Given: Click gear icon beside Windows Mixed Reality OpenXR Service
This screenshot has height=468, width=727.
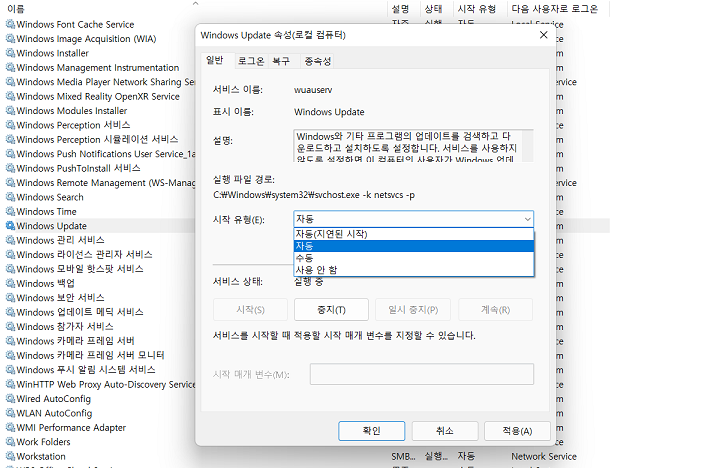Looking at the screenshot, I should tap(10, 96).
